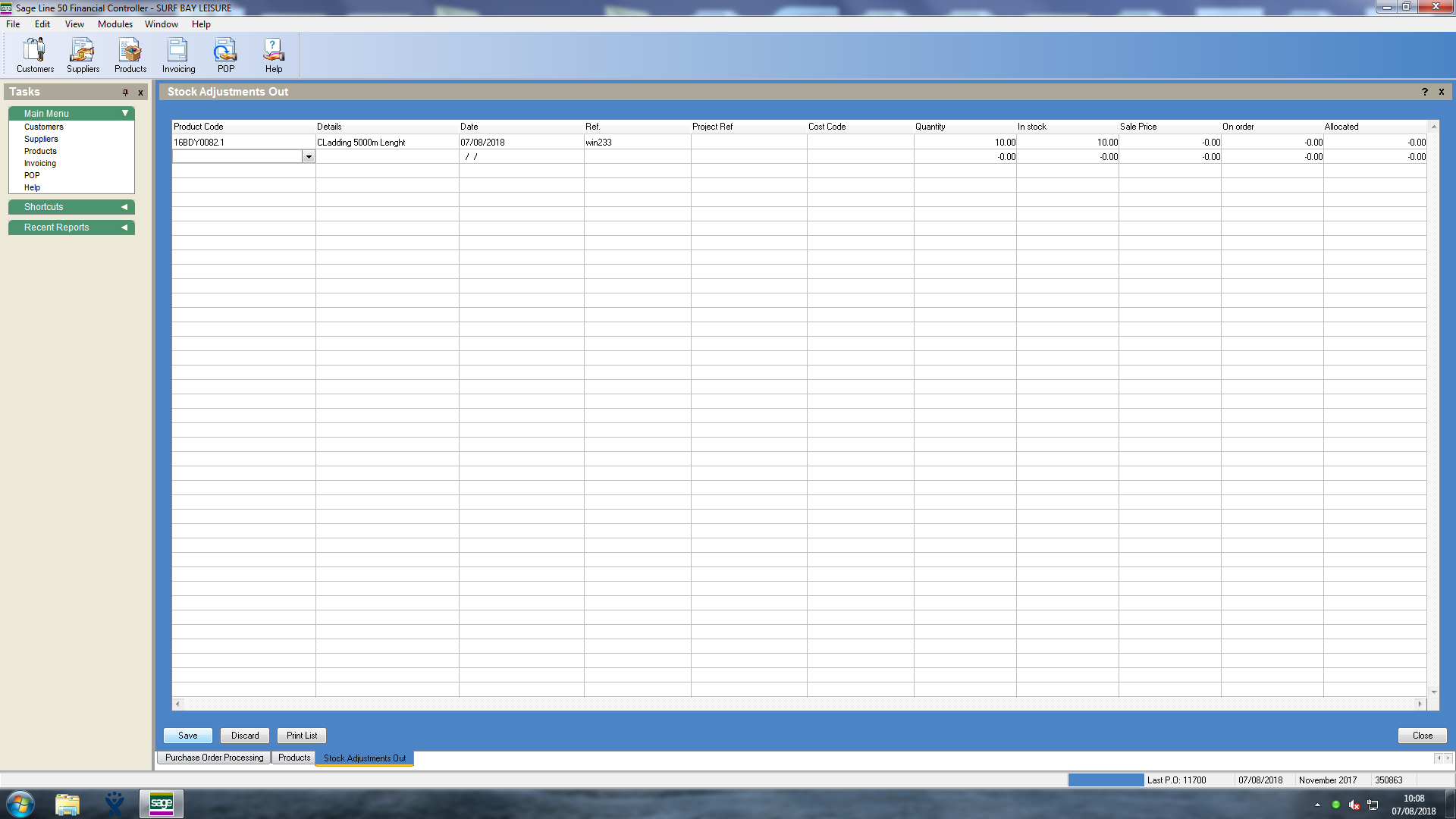Image resolution: width=1456 pixels, height=819 pixels.
Task: Click the Save button
Action: [187, 736]
